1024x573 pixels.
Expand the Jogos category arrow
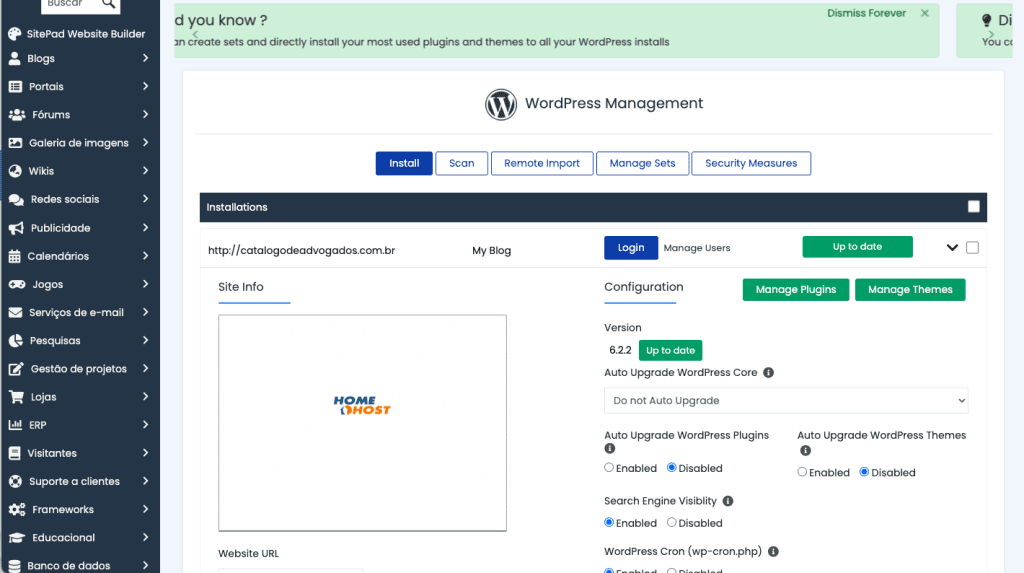pyautogui.click(x=145, y=284)
